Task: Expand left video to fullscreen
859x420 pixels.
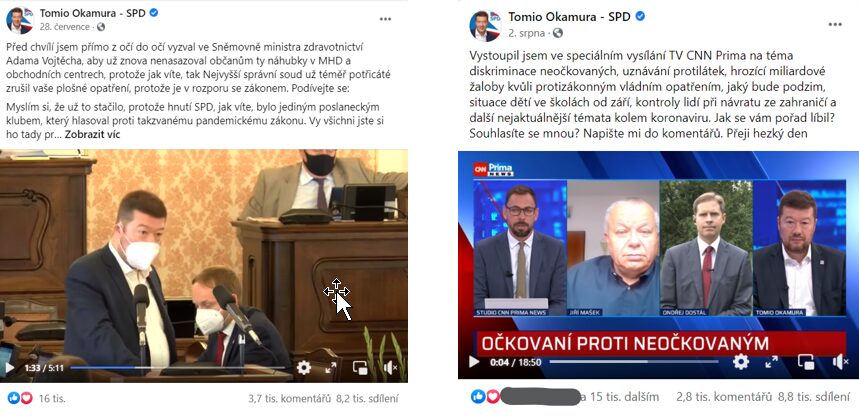Action: pos(331,368)
